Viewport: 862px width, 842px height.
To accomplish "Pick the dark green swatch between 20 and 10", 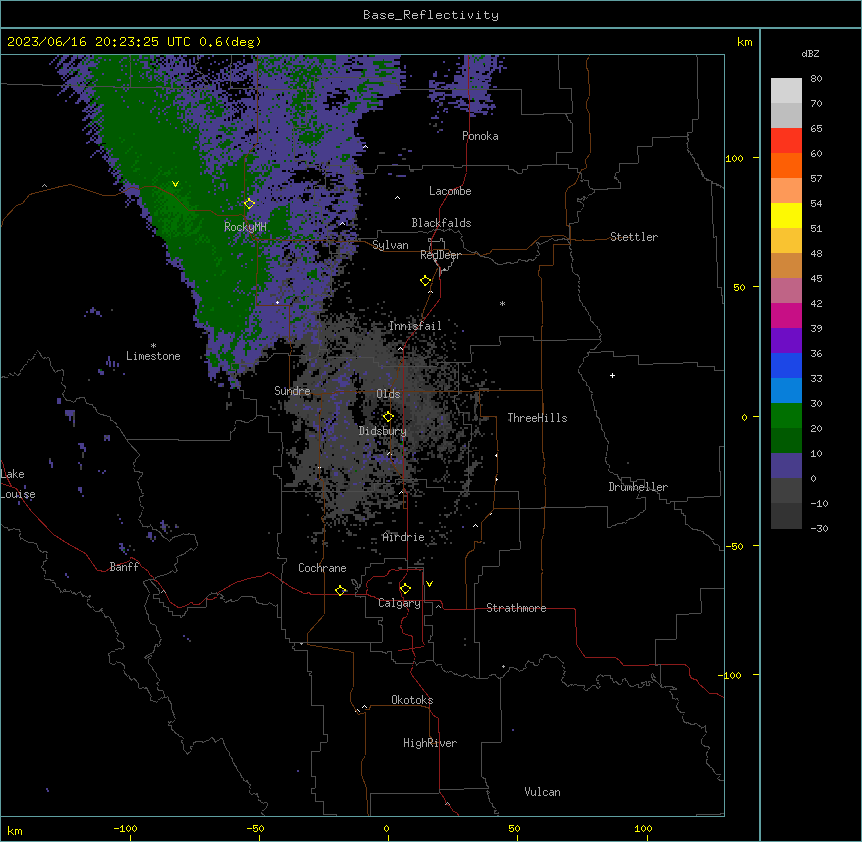I will [786, 441].
